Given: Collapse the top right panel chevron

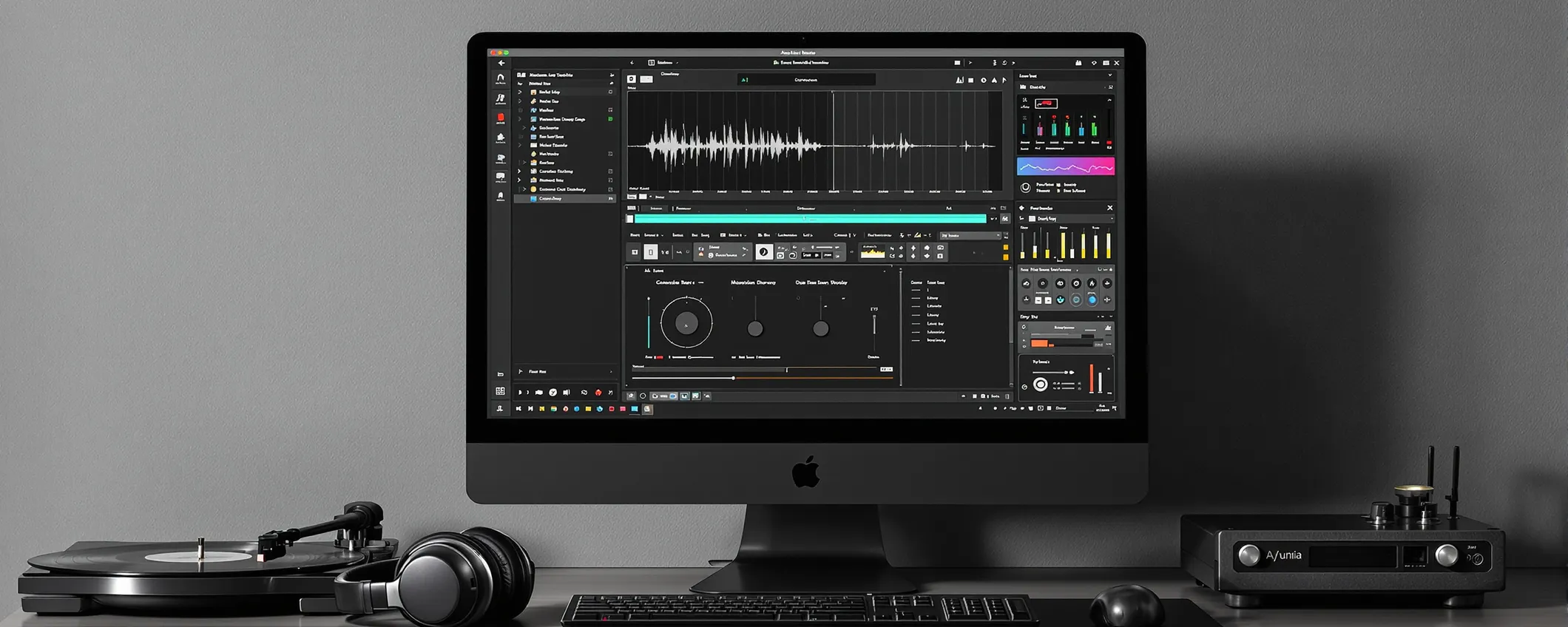Looking at the screenshot, I should point(1109,75).
